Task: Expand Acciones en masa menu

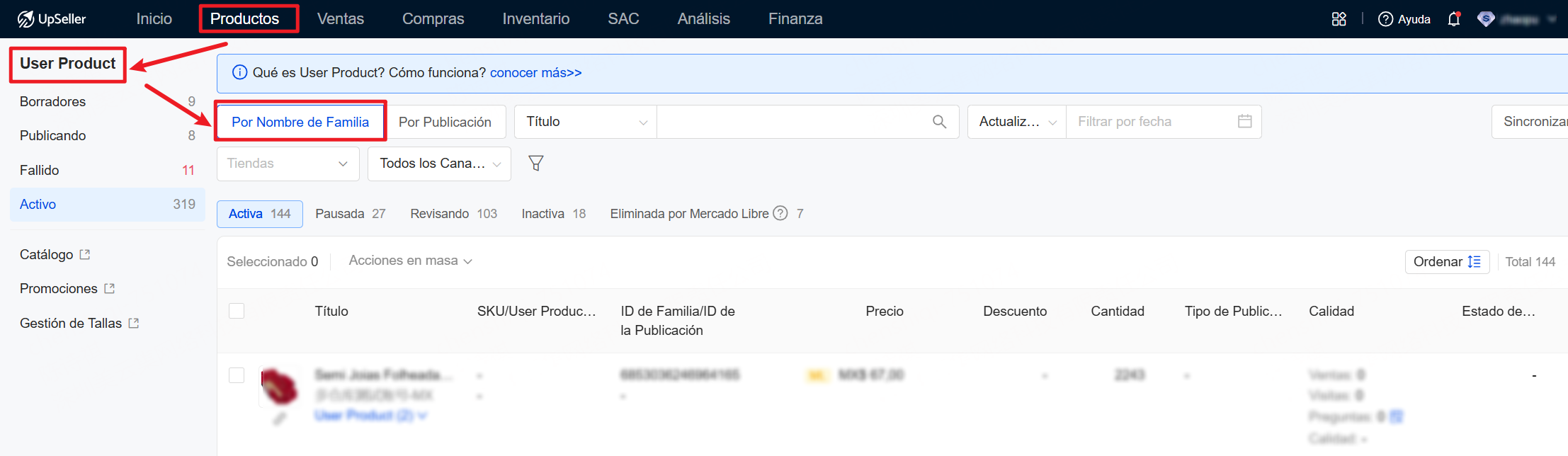Action: tap(411, 261)
